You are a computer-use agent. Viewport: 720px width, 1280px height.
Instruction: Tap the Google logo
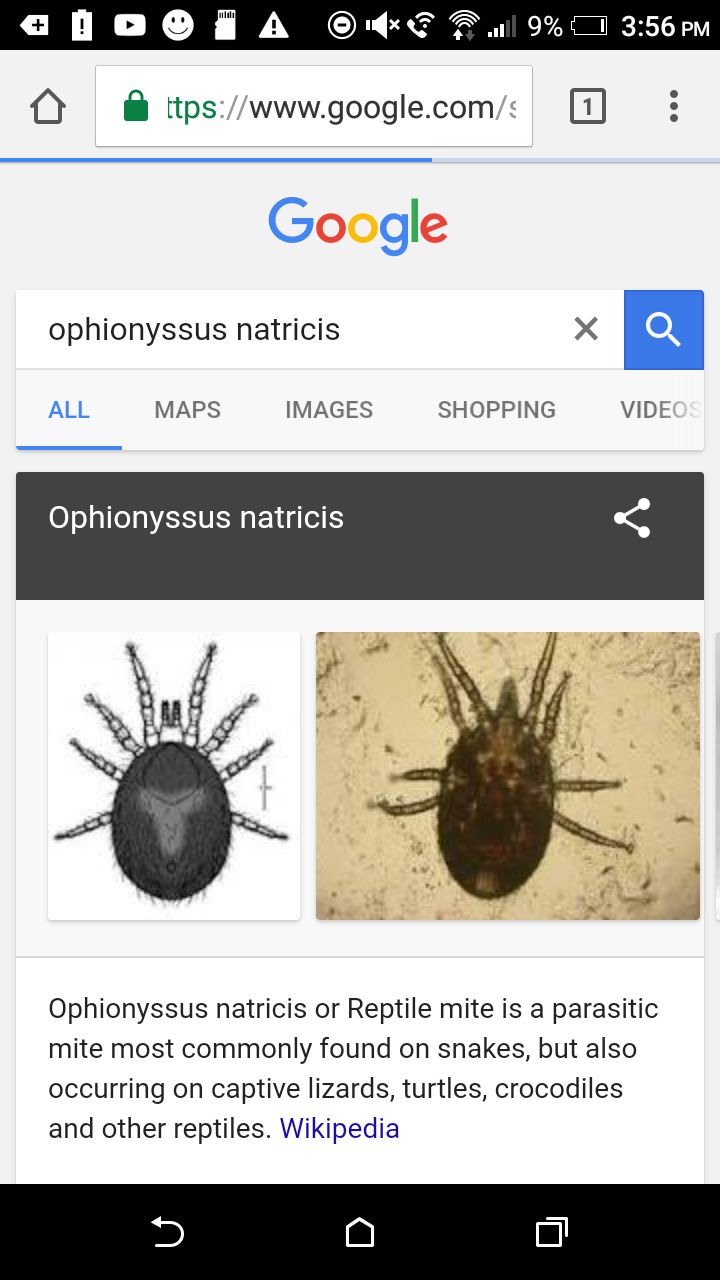tap(358, 226)
